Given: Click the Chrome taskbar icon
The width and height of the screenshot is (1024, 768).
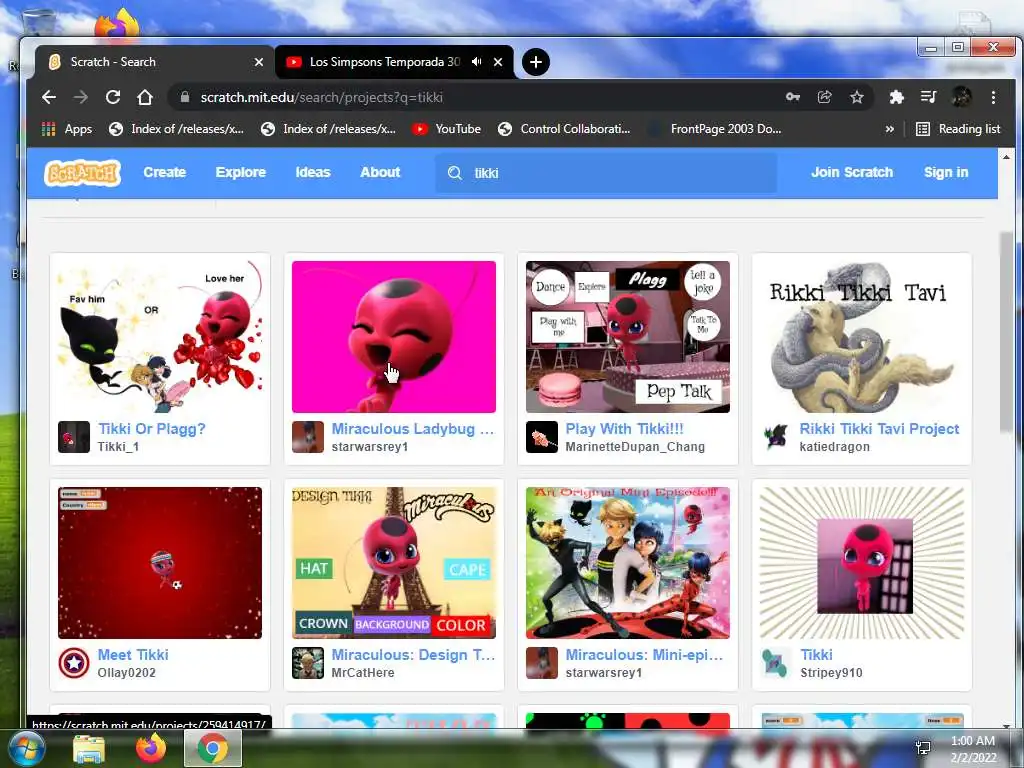Looking at the screenshot, I should 213,748.
